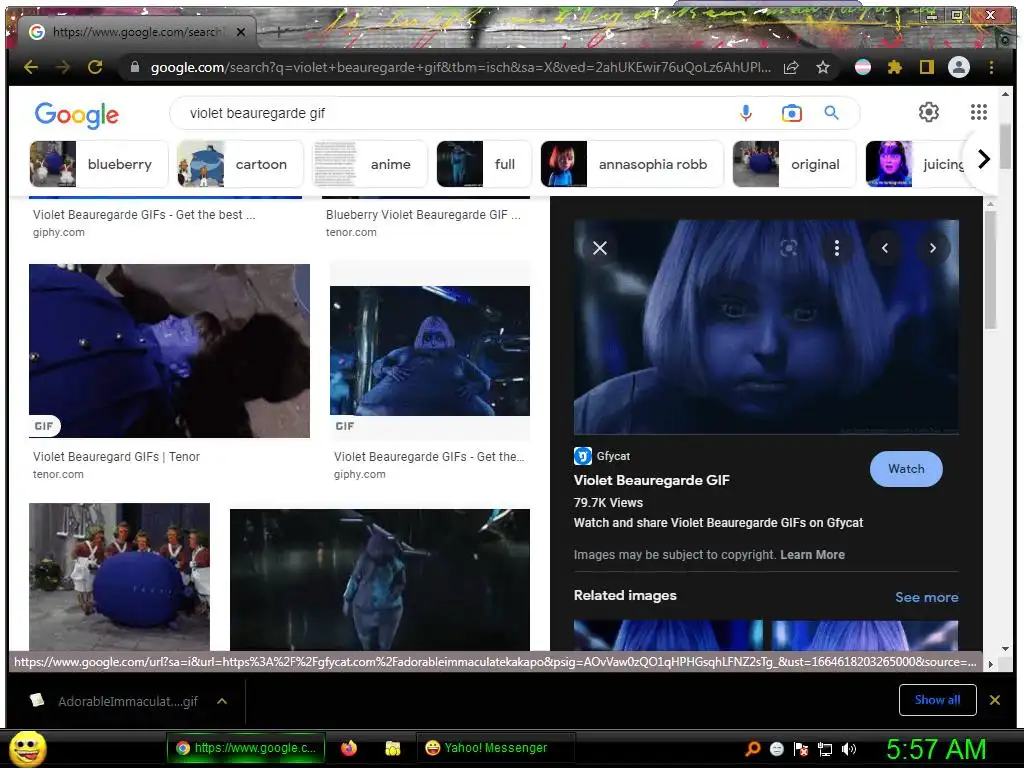Search inside image with lens icon
1024x768 pixels.
pos(789,248)
